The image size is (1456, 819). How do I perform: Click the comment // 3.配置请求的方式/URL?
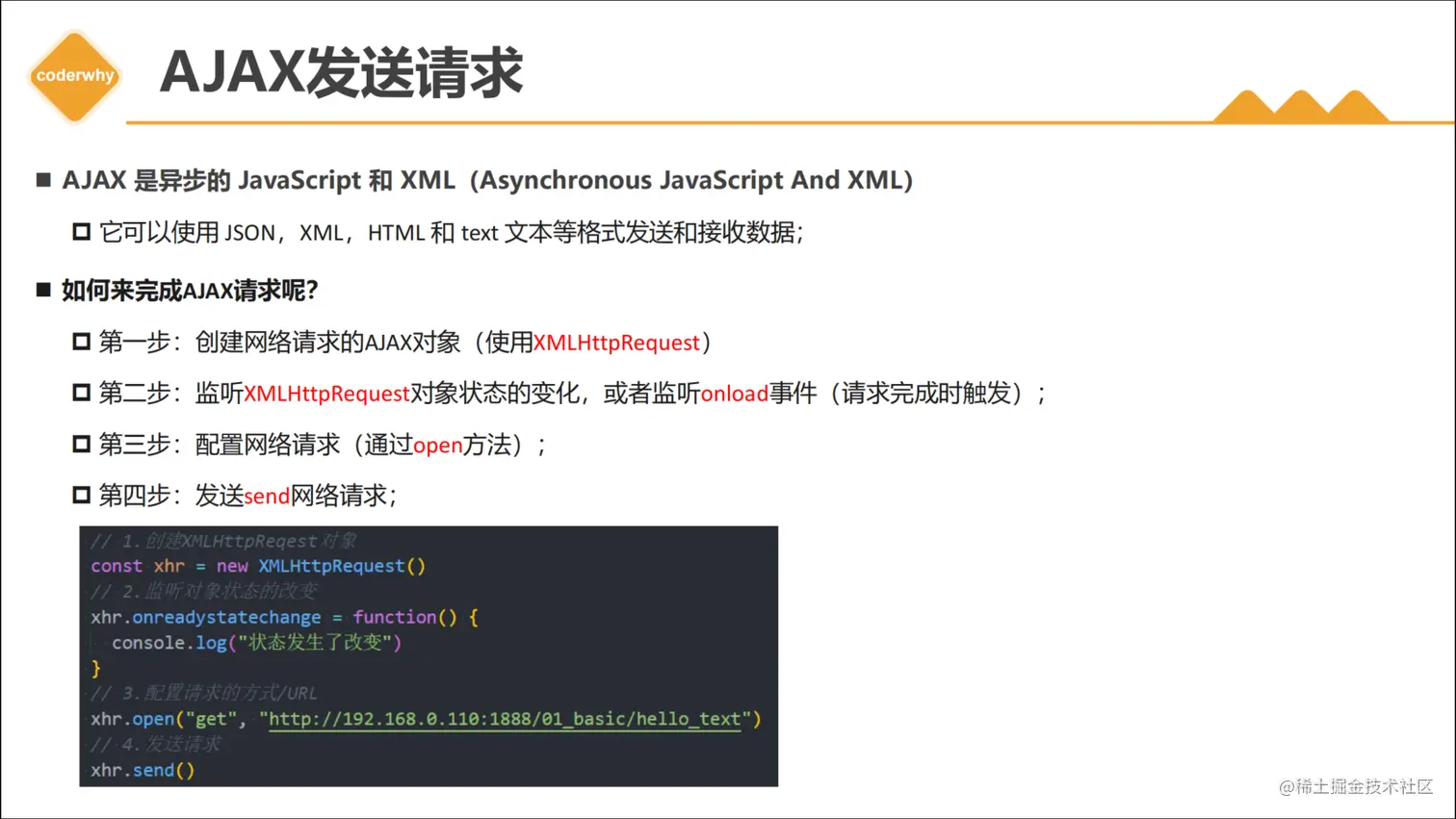coord(204,693)
